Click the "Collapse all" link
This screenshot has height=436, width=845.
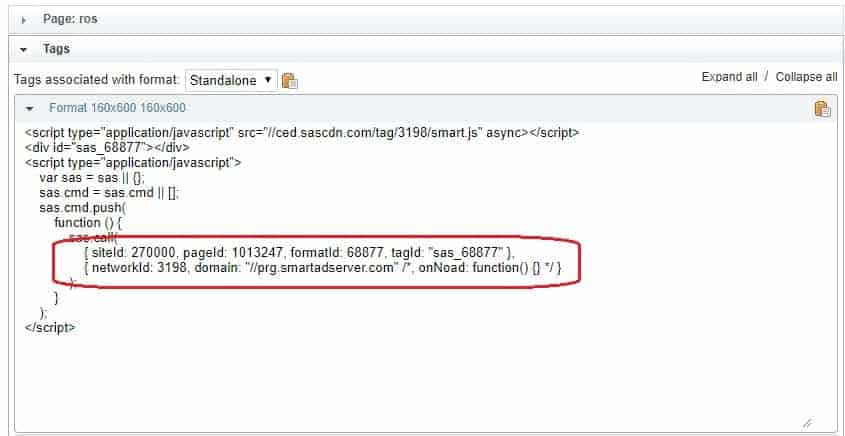[x=806, y=77]
